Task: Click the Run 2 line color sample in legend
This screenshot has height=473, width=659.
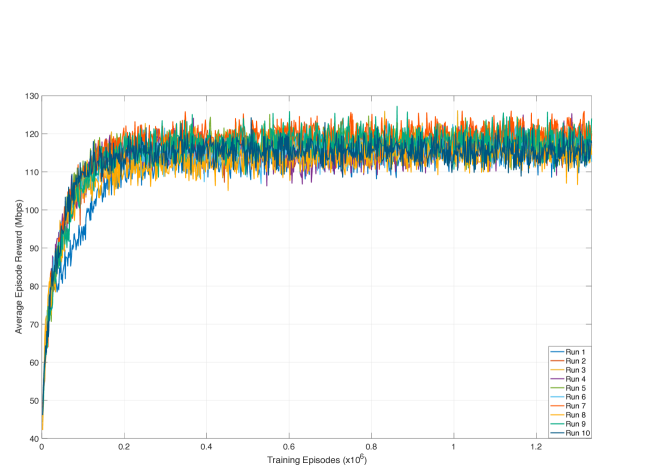Action: point(557,361)
